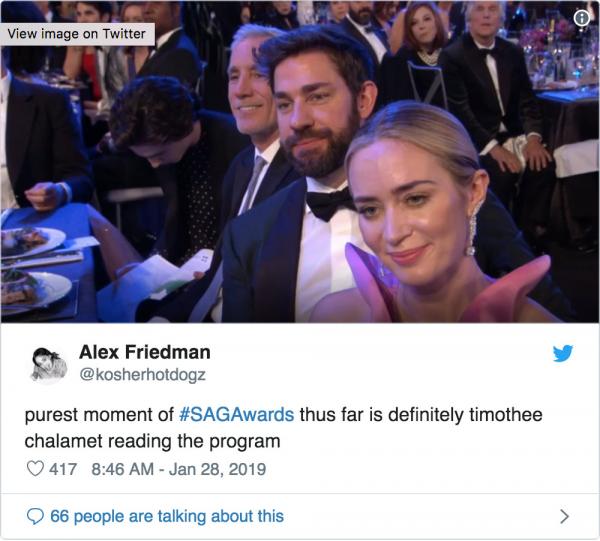This screenshot has width=600, height=541.
Task: Expand the conversation using the right chevron
Action: [x=564, y=517]
